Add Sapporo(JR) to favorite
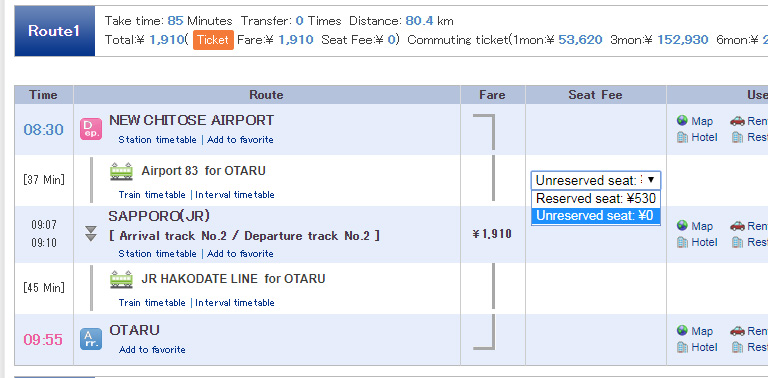The height and width of the screenshot is (378, 768). pos(240,254)
